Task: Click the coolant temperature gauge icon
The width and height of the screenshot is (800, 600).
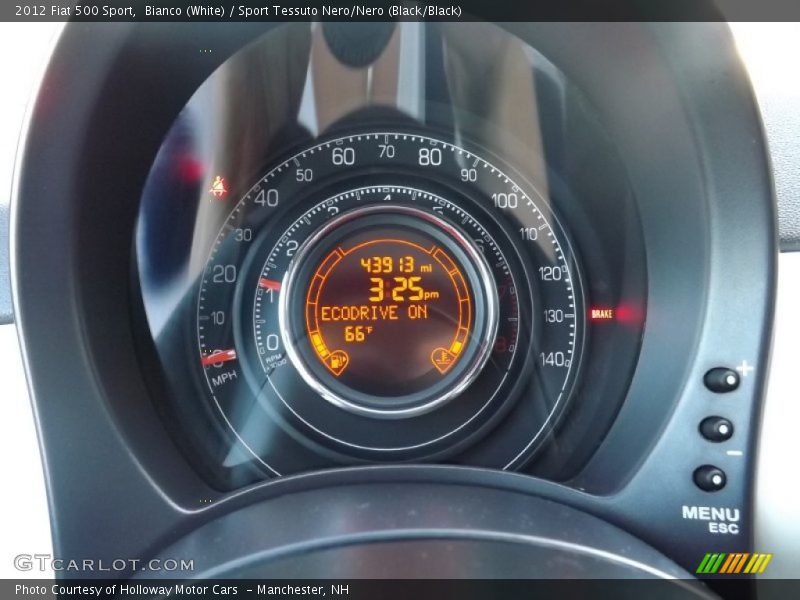Action: [441, 356]
